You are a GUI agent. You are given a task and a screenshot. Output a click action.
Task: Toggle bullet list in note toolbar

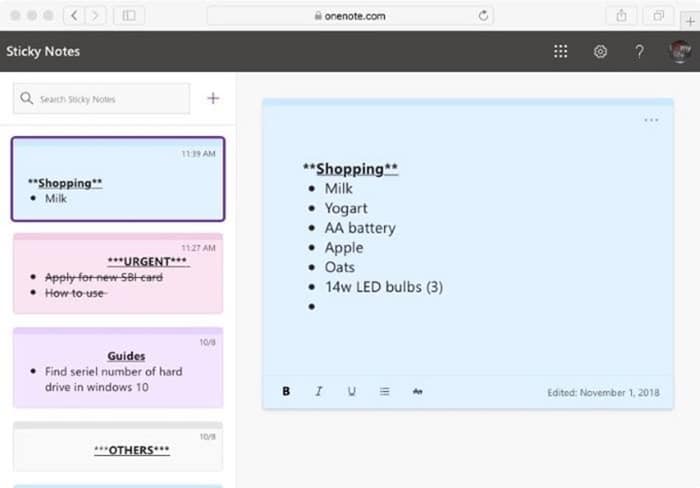click(x=384, y=391)
